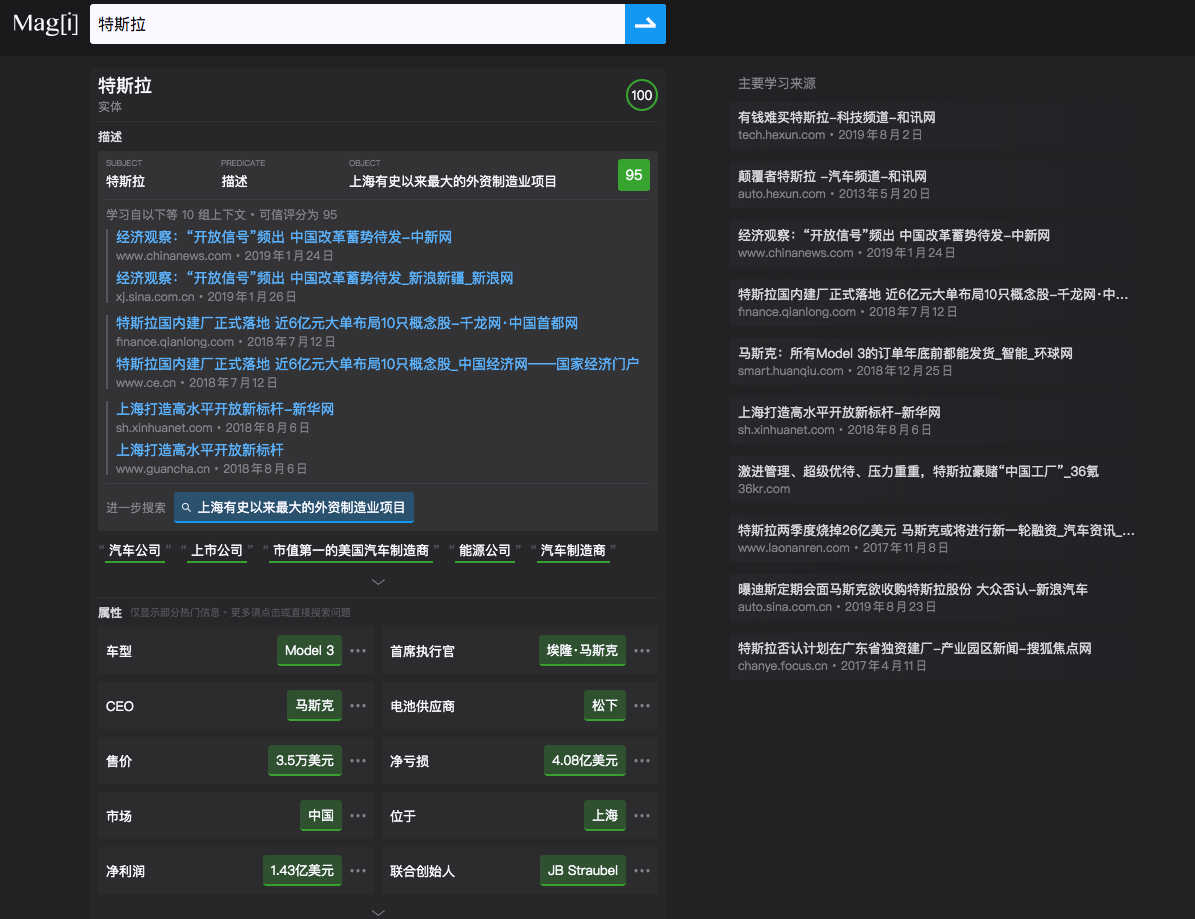Click the 主要学习来源 heading
The image size is (1195, 919).
[777, 83]
